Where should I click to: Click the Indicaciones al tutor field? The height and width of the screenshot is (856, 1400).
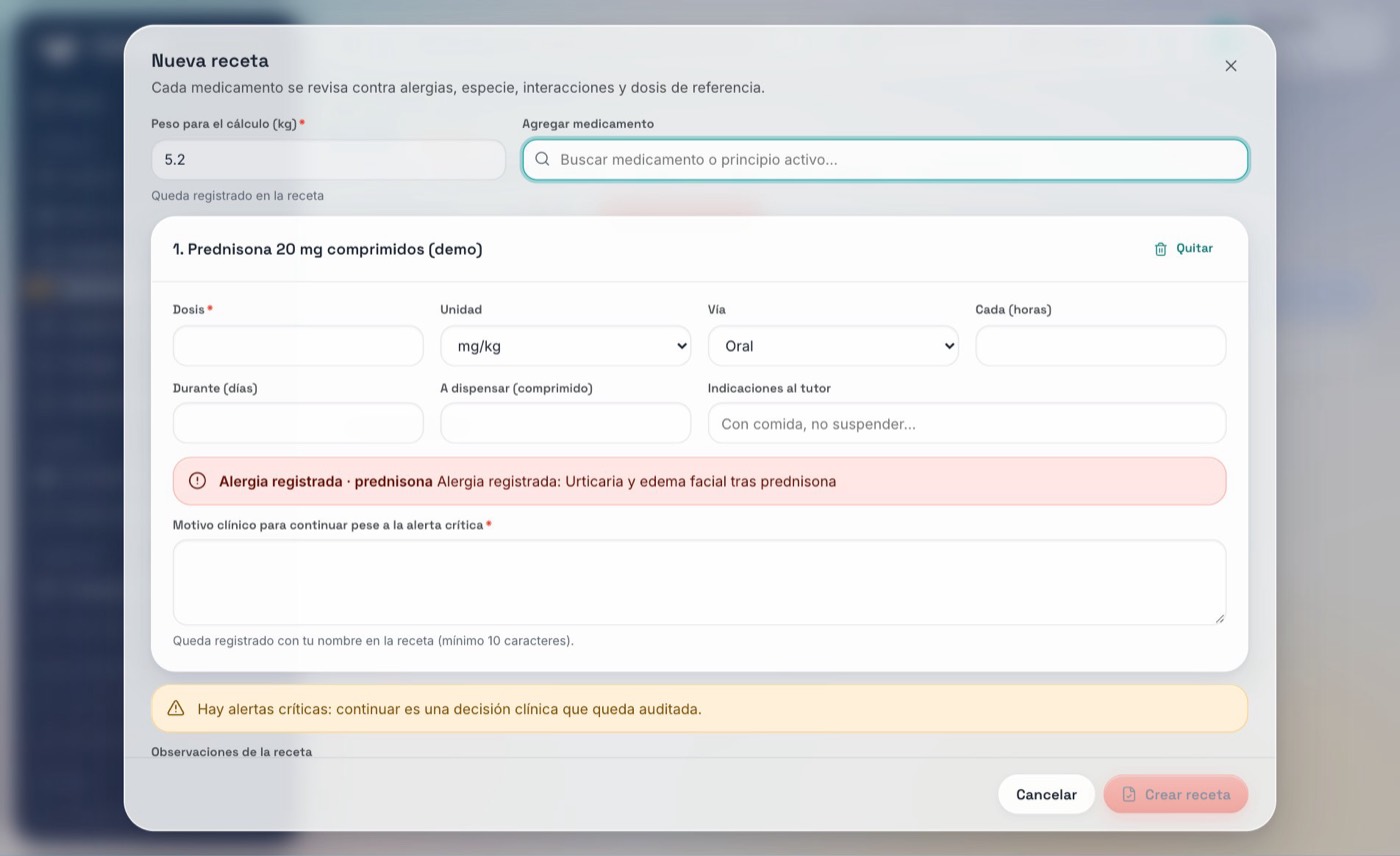tap(967, 423)
